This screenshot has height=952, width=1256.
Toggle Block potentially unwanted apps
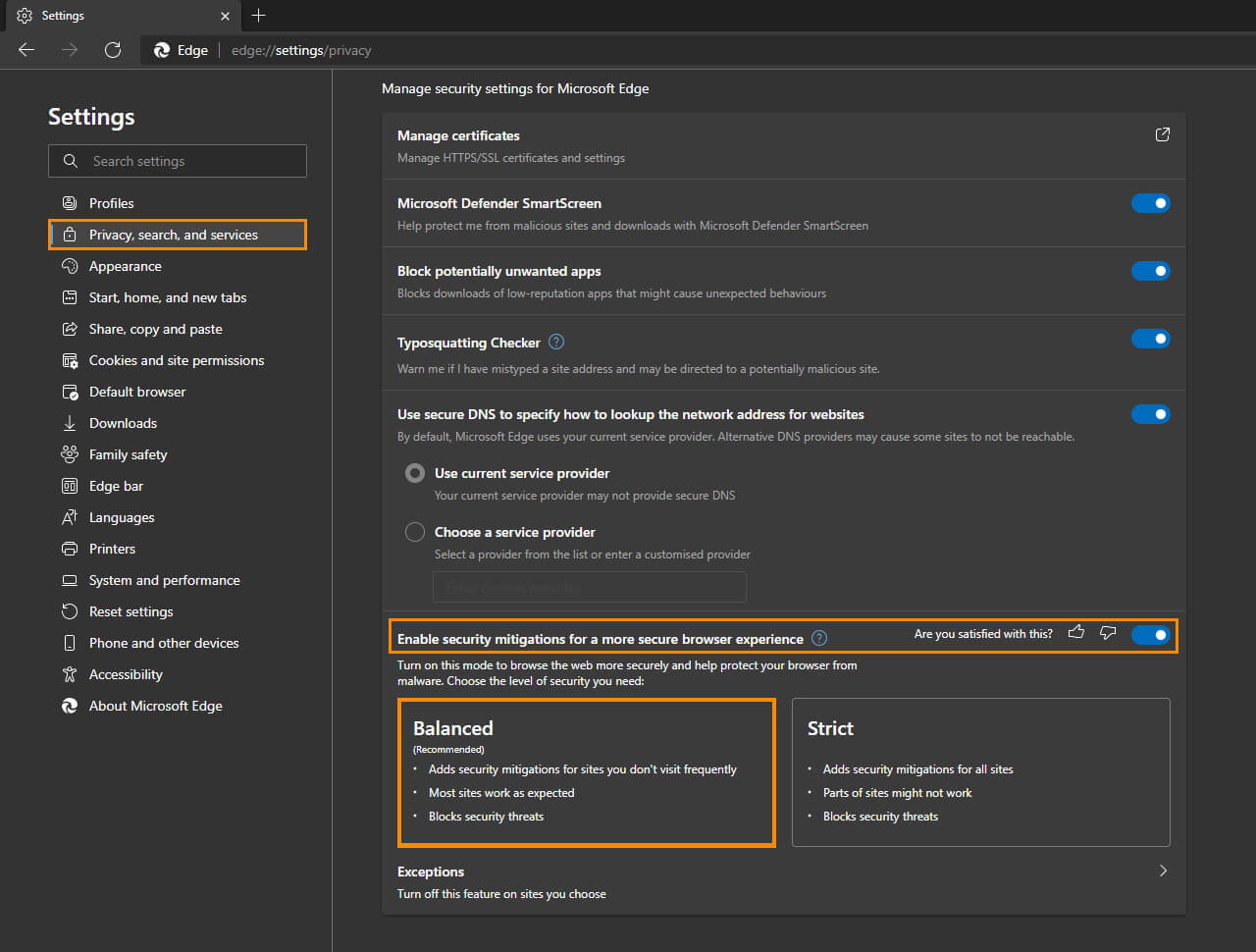coord(1151,271)
